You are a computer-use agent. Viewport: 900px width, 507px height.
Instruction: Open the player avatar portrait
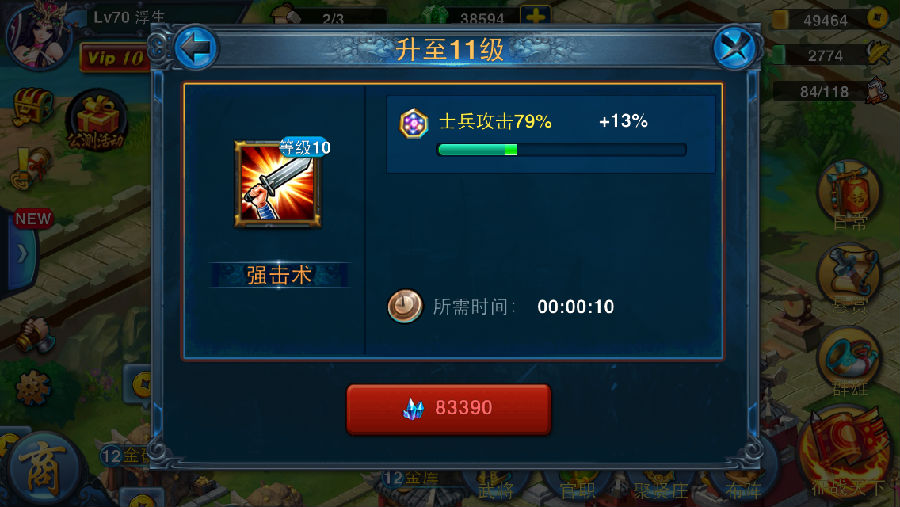[38, 34]
